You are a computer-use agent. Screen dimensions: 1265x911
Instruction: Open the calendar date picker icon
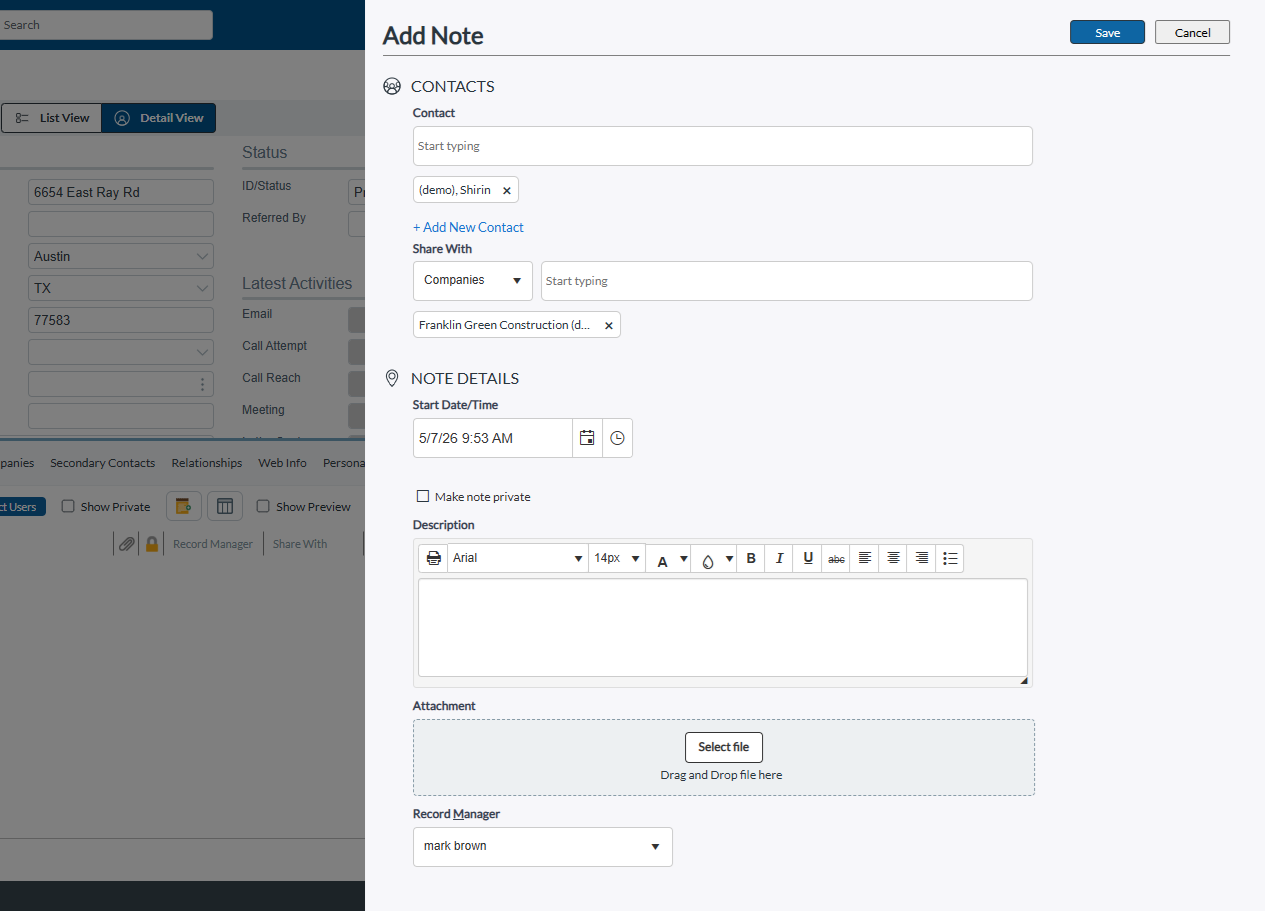tap(587, 438)
